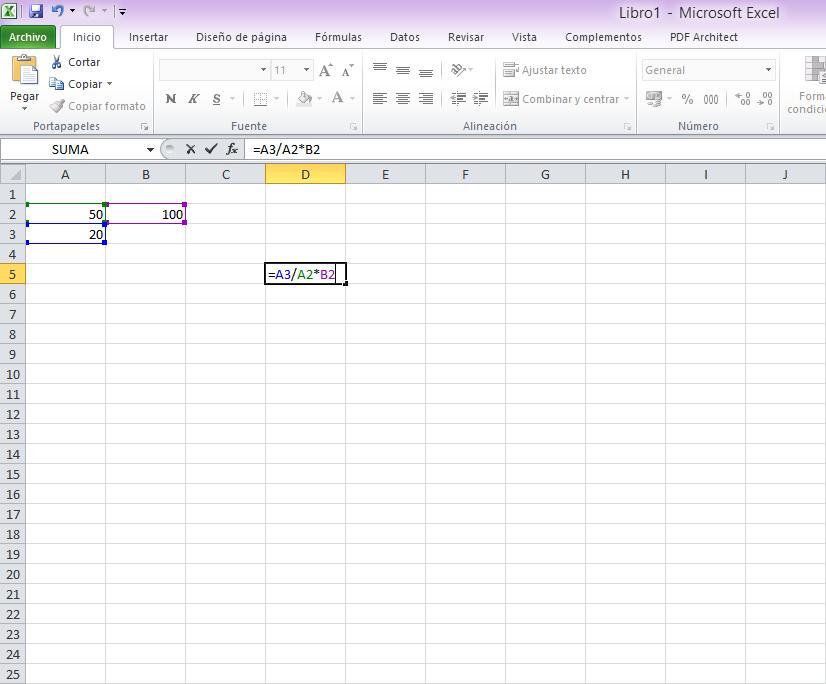Open the name box dropdown arrow
The height and width of the screenshot is (684, 826).
pos(150,149)
